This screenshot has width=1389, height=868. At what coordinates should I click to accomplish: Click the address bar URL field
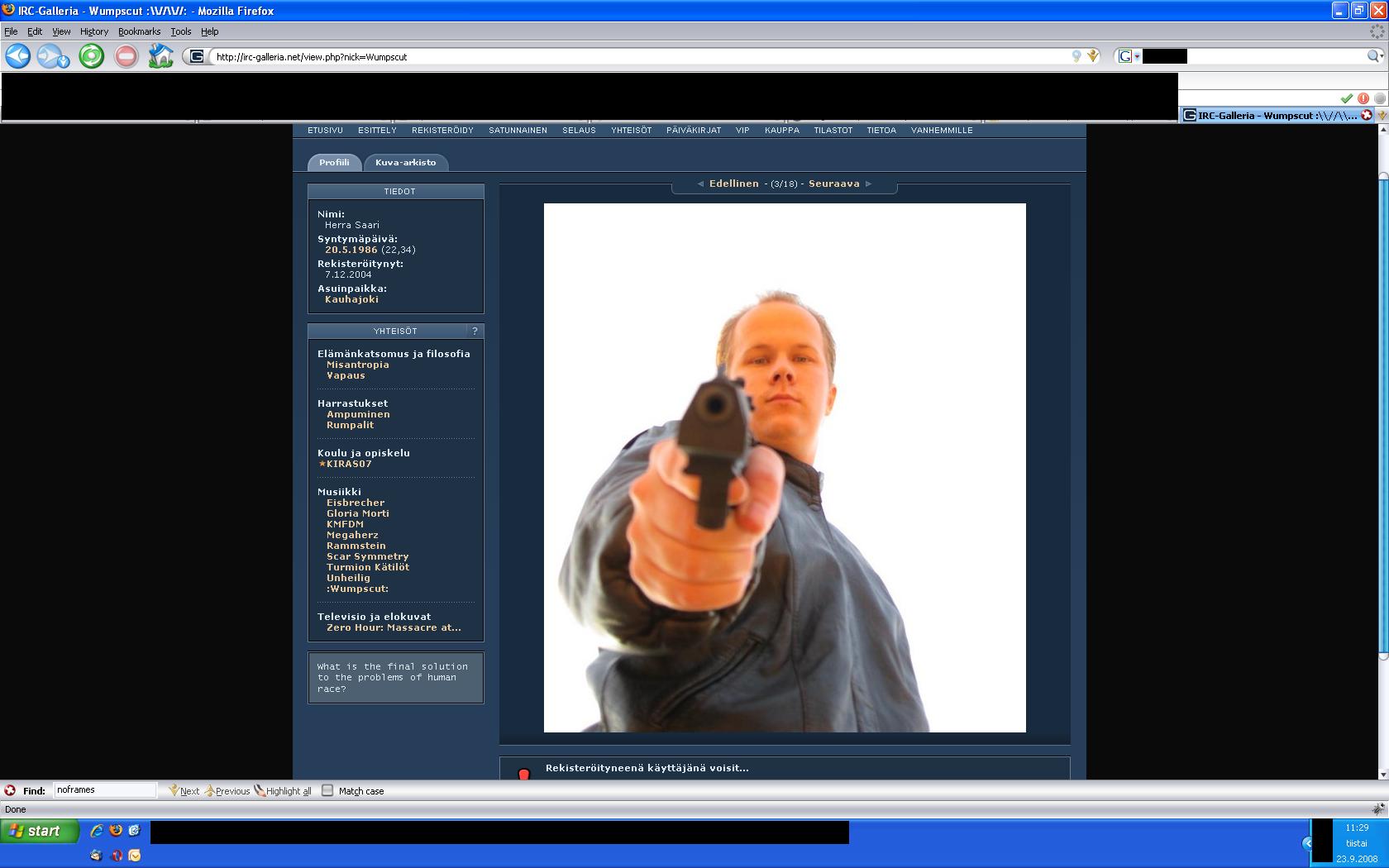pos(641,56)
